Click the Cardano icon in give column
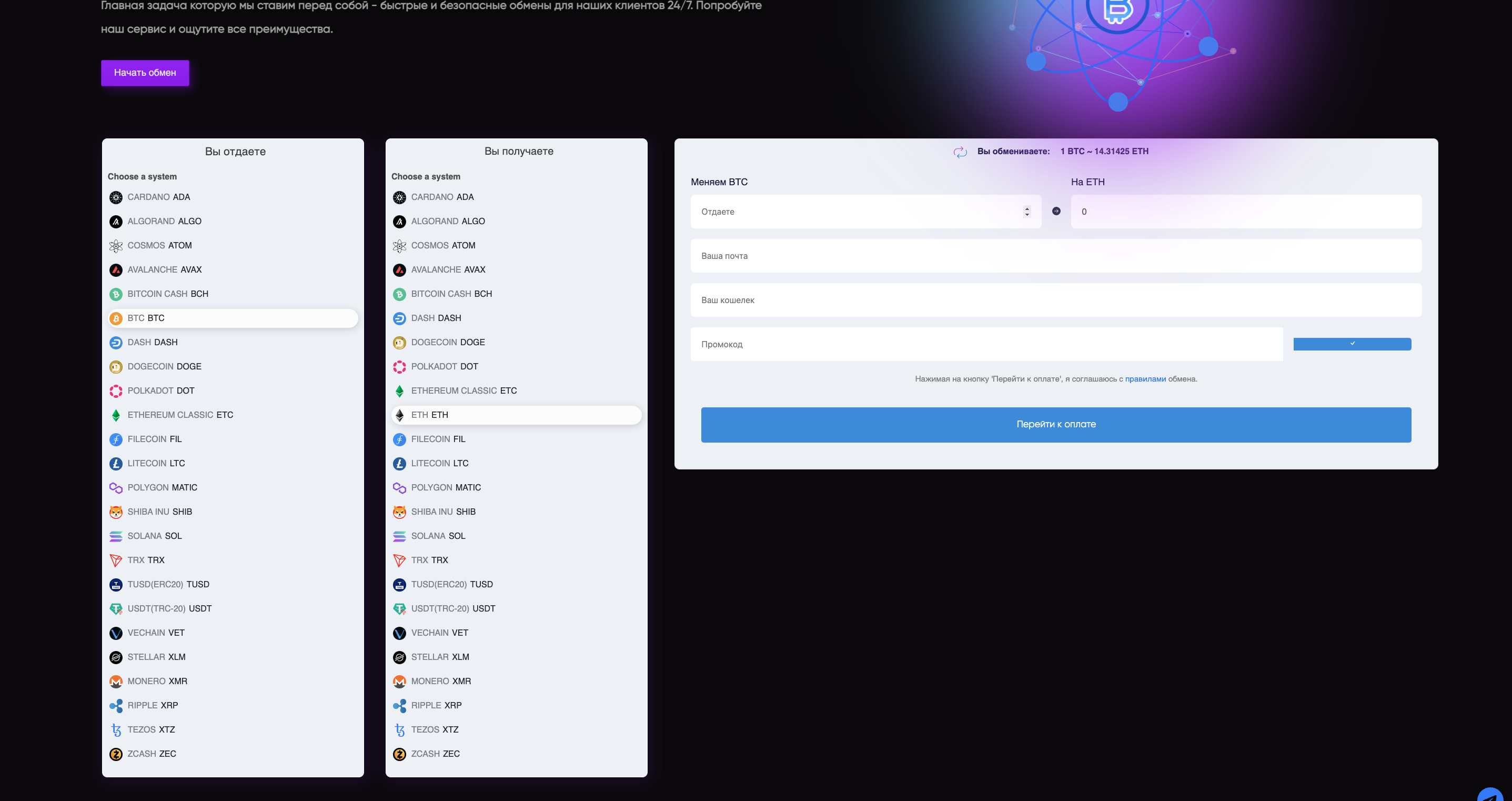This screenshot has width=1512, height=801. tap(116, 197)
